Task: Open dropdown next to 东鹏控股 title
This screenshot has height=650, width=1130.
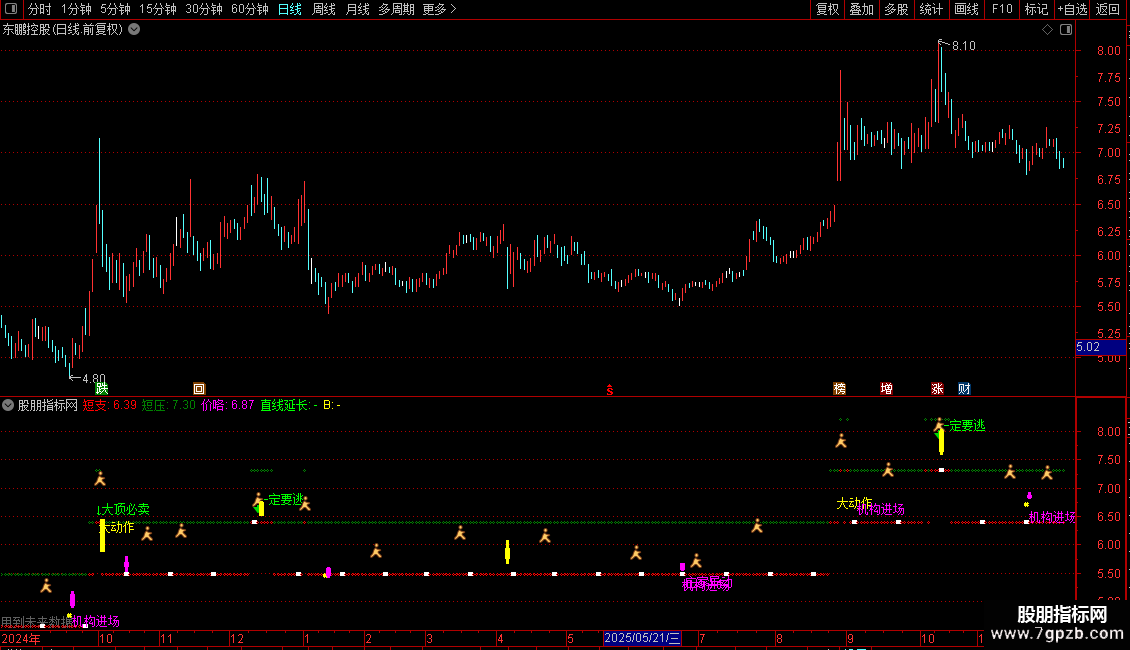Action: point(134,30)
